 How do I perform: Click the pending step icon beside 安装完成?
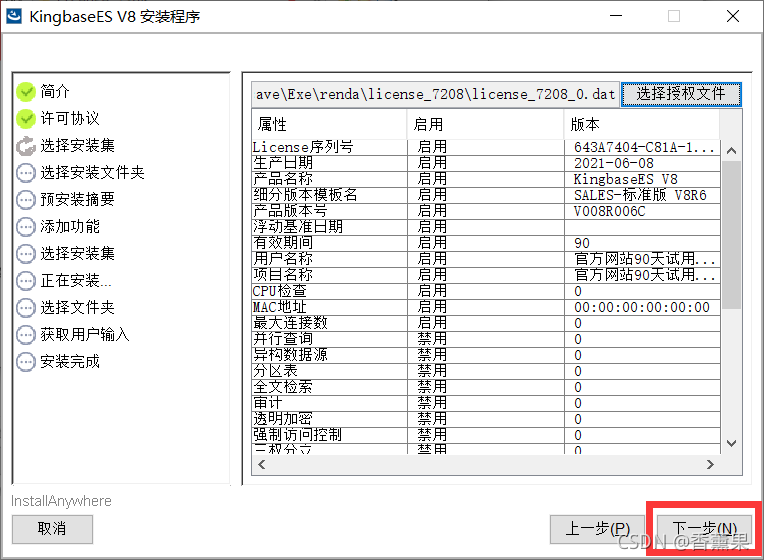pos(26,362)
